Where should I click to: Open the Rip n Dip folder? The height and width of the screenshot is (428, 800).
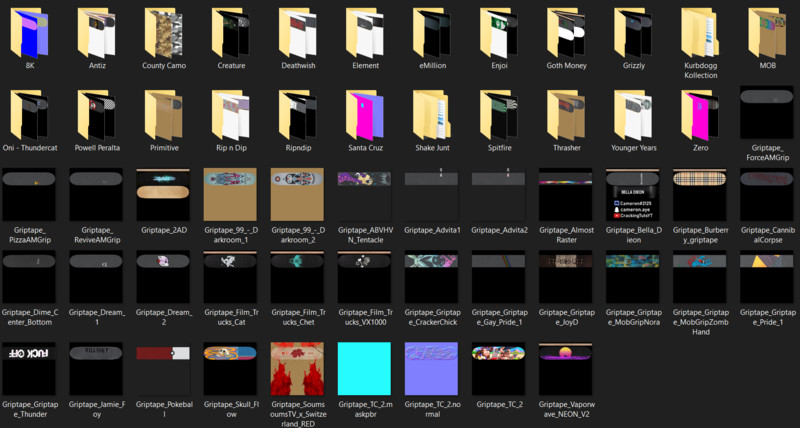(x=231, y=115)
